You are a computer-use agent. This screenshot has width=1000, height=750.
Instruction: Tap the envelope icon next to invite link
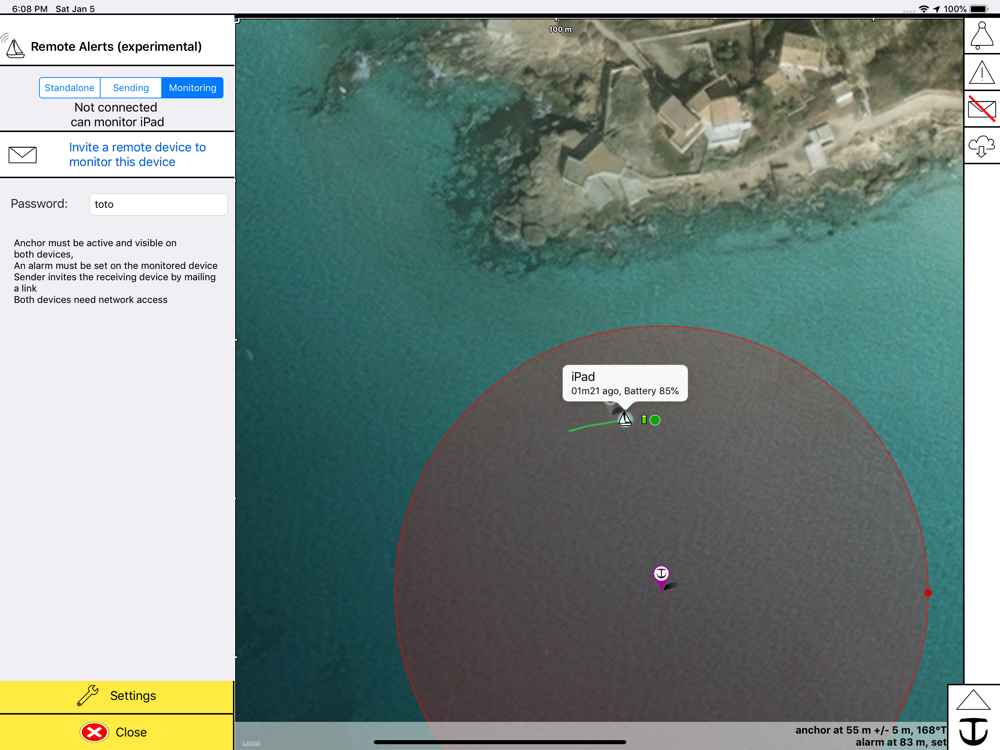pyautogui.click(x=22, y=154)
